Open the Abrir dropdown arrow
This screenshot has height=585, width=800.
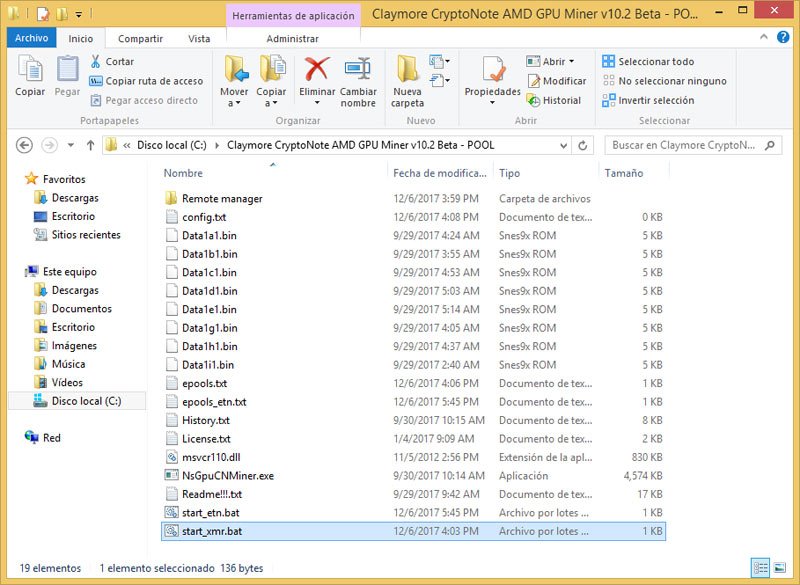(x=571, y=61)
